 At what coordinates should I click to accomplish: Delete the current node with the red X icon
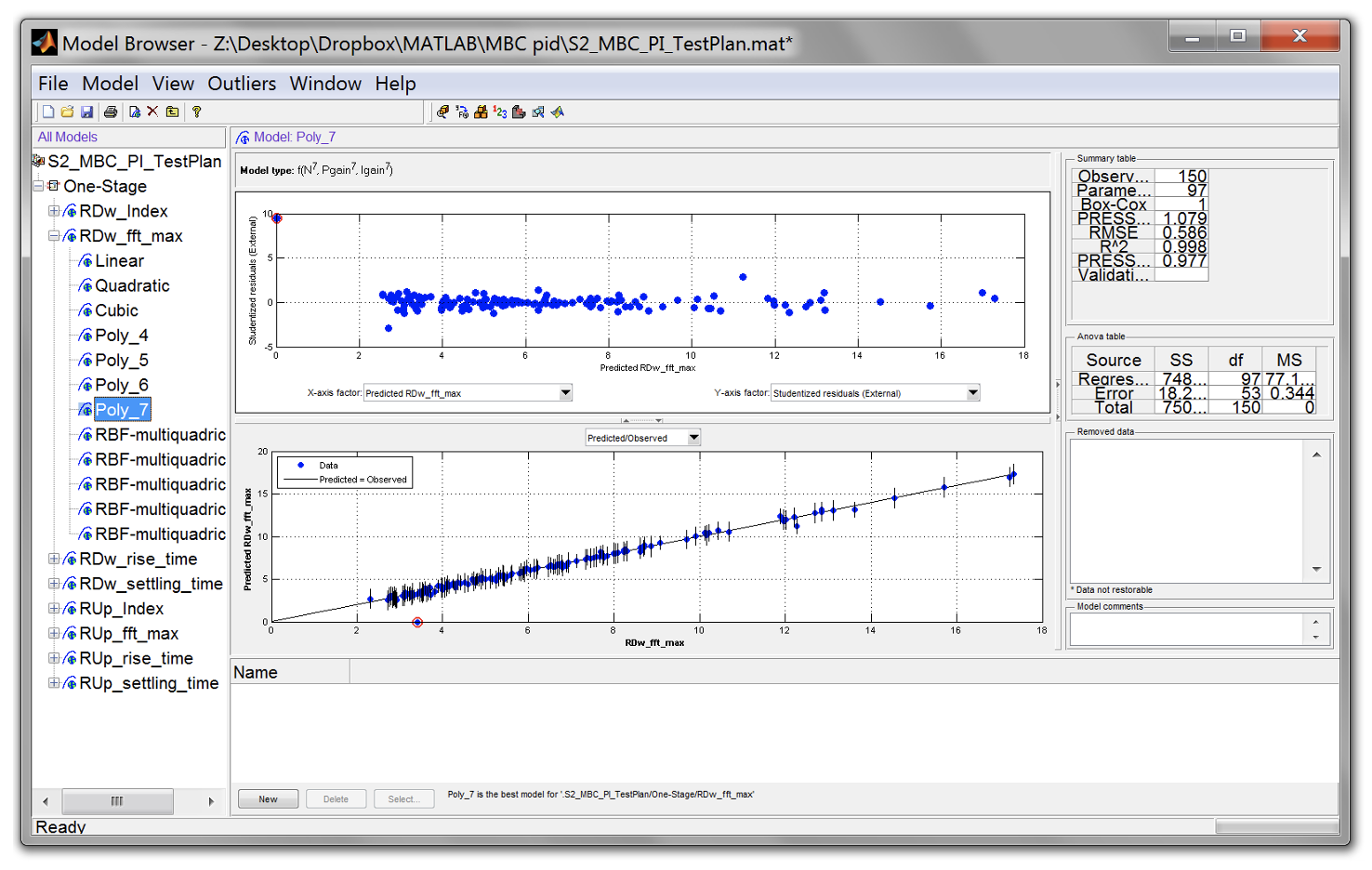[152, 112]
